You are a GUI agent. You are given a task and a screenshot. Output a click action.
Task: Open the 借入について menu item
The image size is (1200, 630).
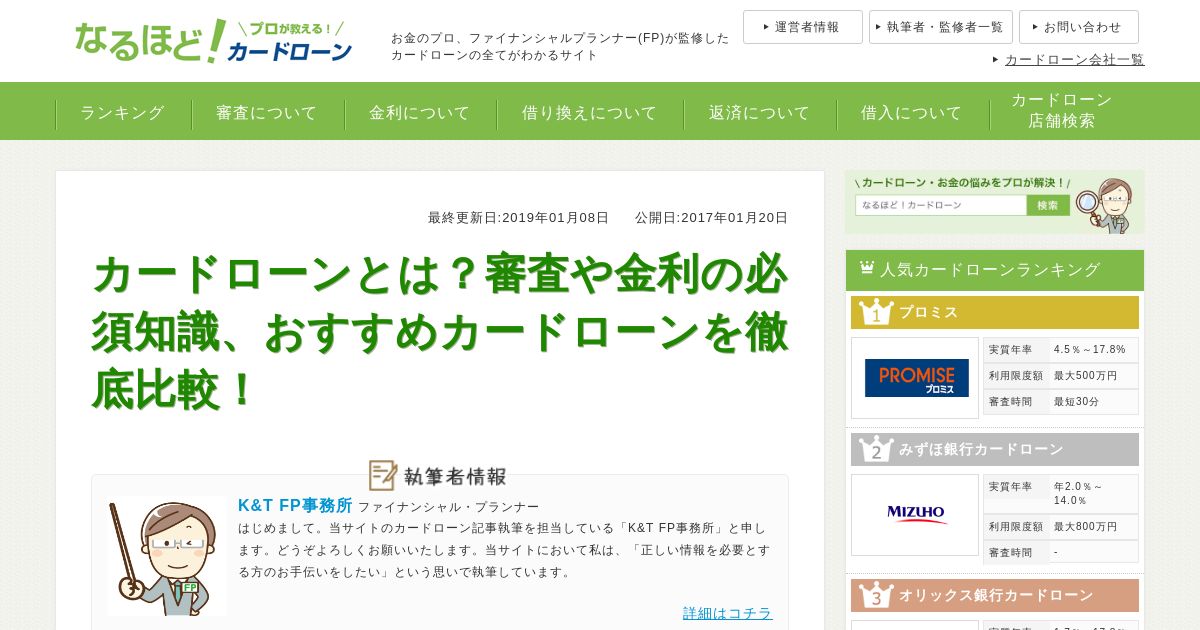pos(912,113)
